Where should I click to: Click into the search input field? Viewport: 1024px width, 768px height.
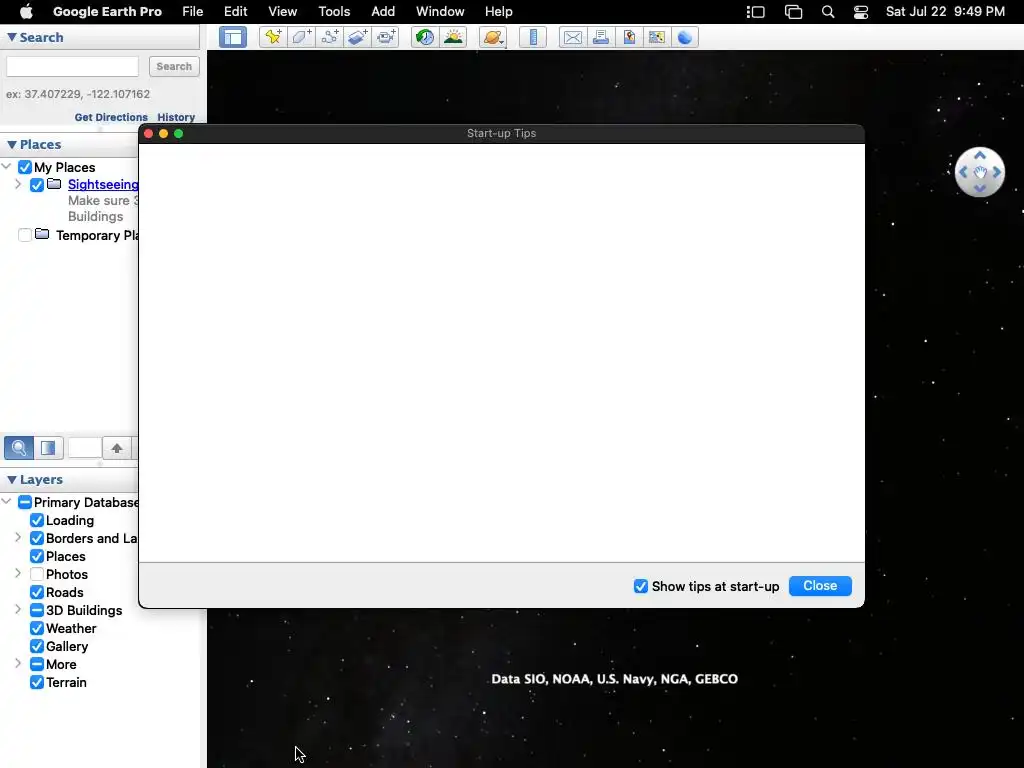click(72, 67)
